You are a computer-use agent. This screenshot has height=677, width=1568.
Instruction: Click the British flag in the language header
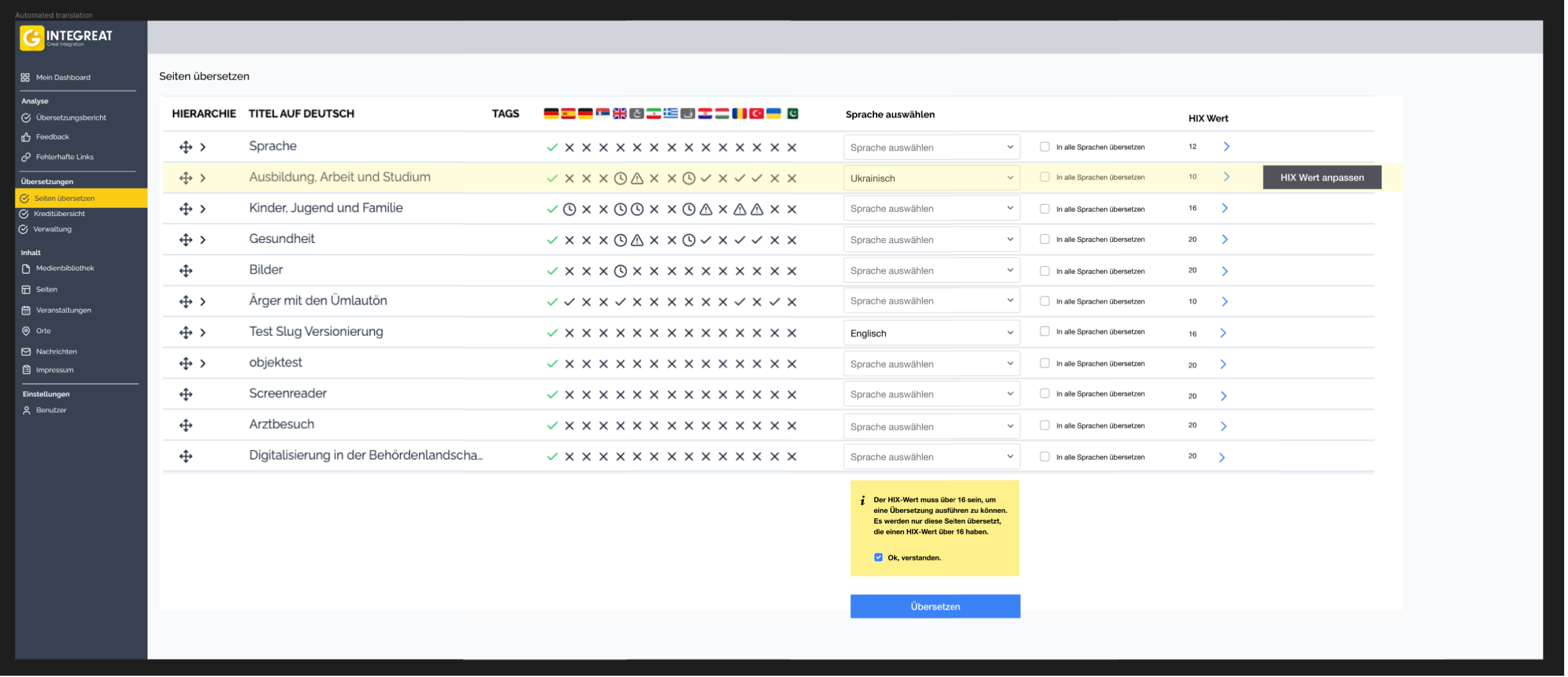(x=620, y=114)
